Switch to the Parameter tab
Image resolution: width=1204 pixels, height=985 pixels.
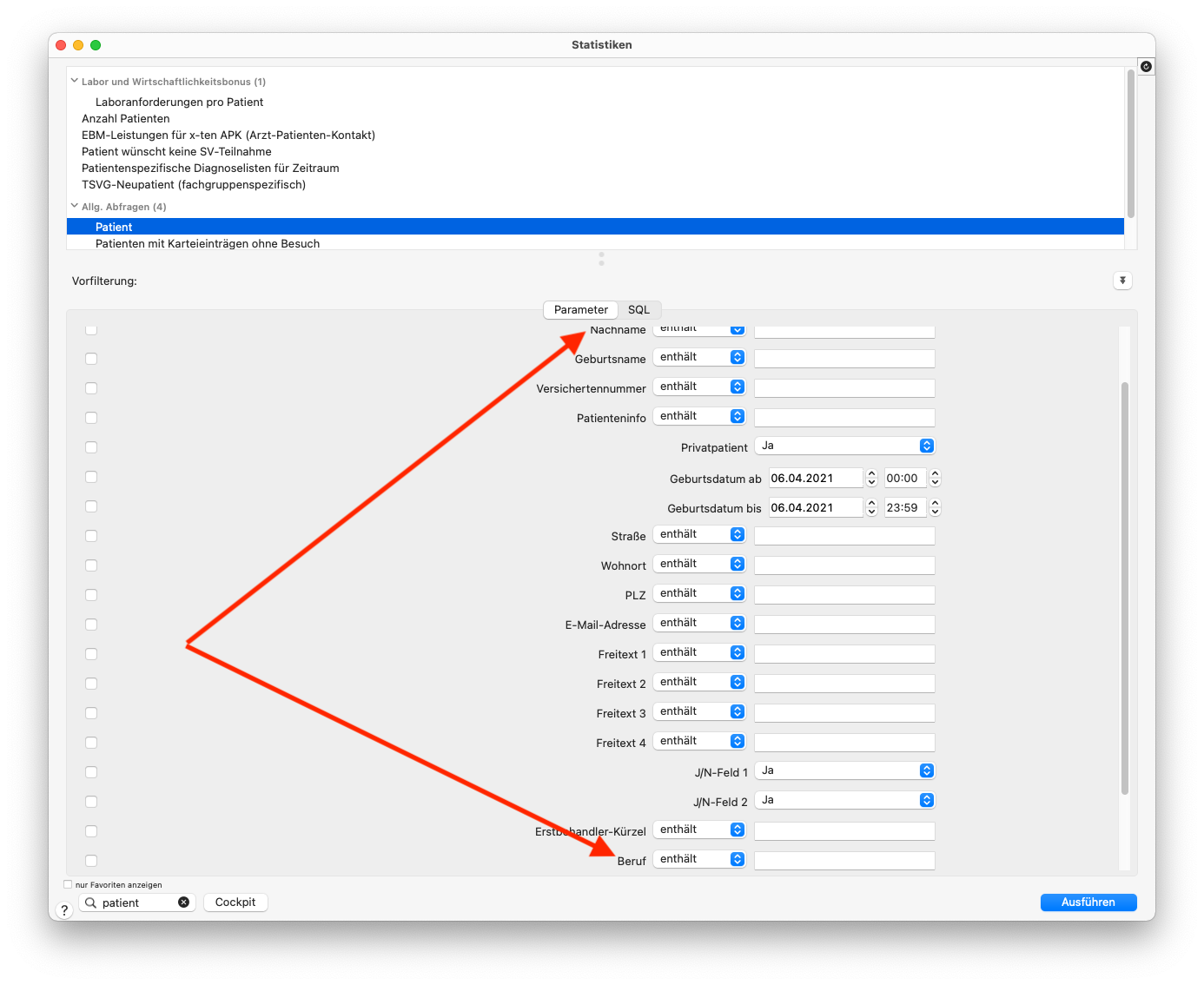(x=581, y=309)
